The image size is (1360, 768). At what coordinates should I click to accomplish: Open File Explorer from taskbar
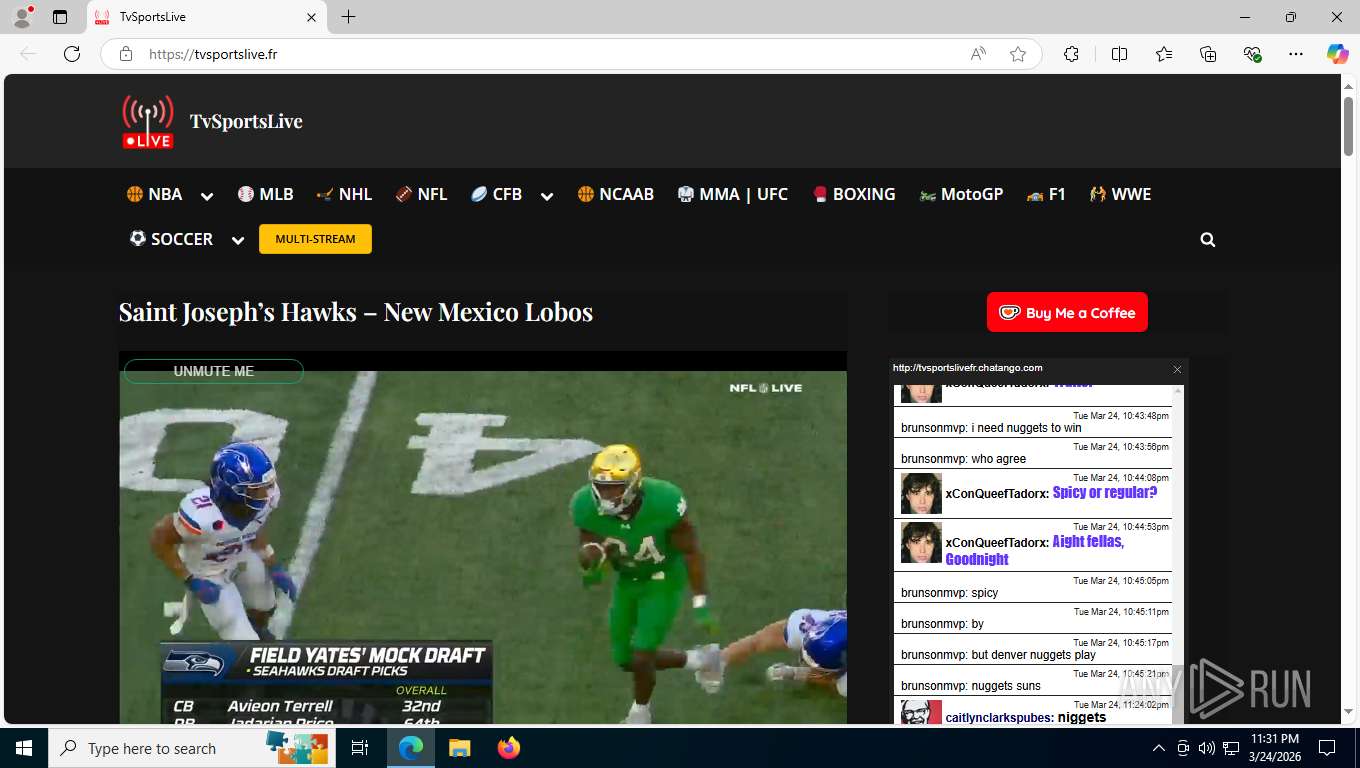pyautogui.click(x=459, y=748)
